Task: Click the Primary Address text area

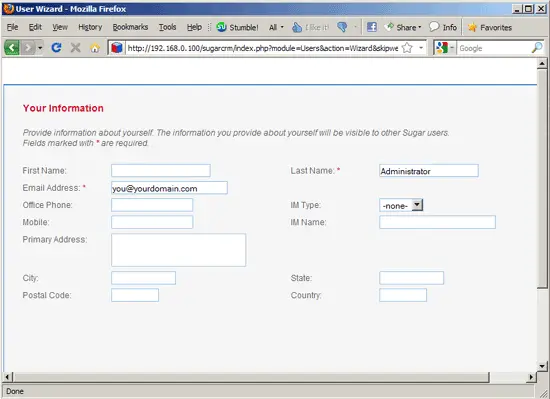Action: point(179,250)
